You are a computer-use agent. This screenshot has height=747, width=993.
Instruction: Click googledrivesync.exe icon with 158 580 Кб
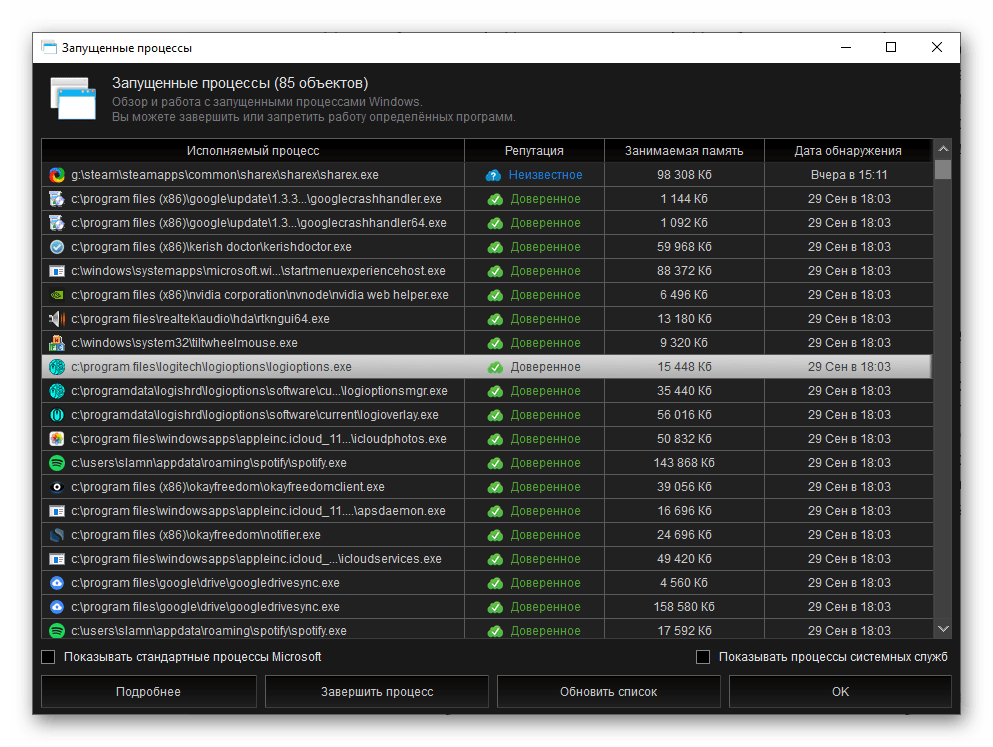[x=57, y=607]
